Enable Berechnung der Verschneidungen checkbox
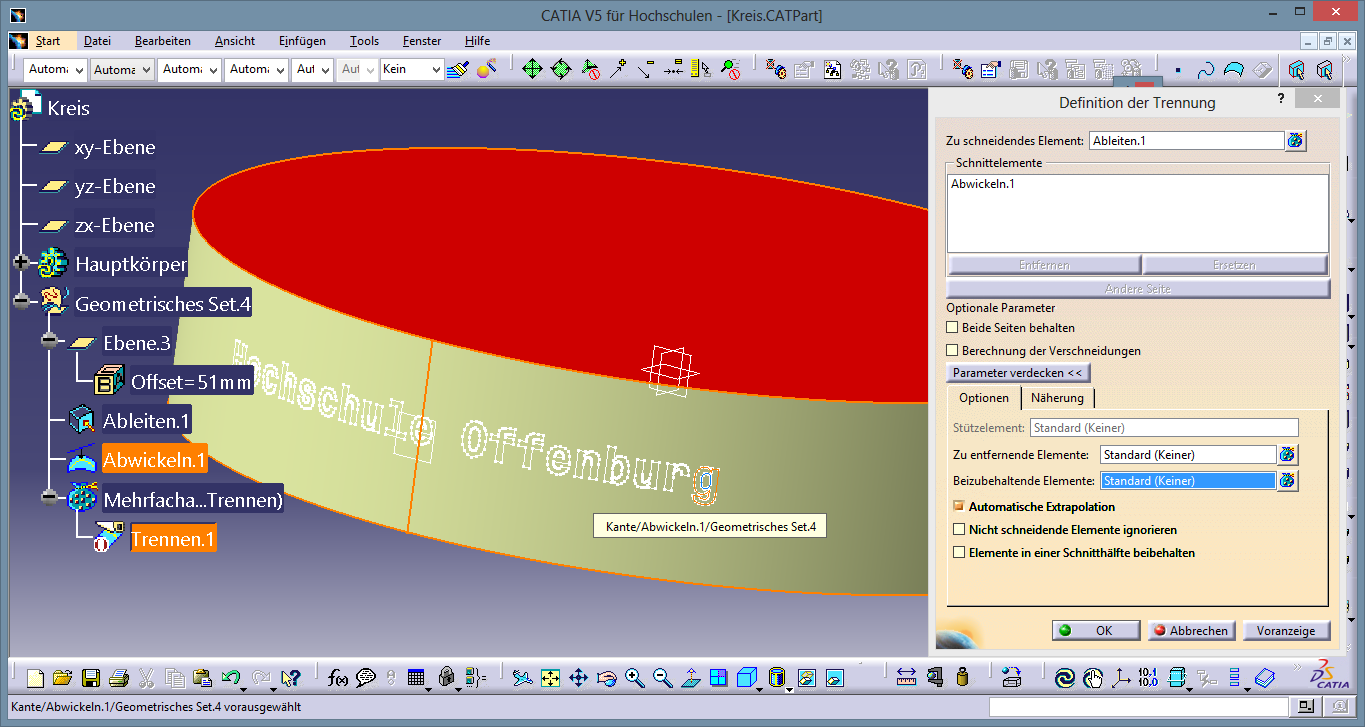The width and height of the screenshot is (1365, 727). pyautogui.click(x=953, y=351)
